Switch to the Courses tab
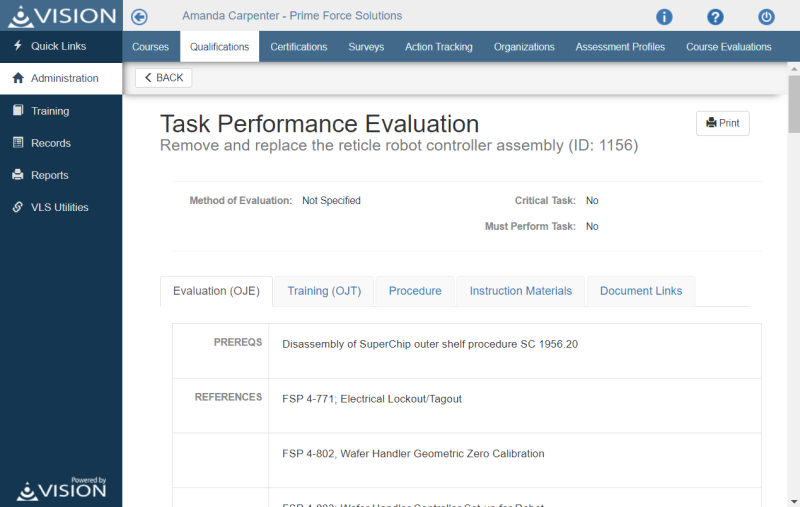This screenshot has width=800, height=507. coord(150,47)
